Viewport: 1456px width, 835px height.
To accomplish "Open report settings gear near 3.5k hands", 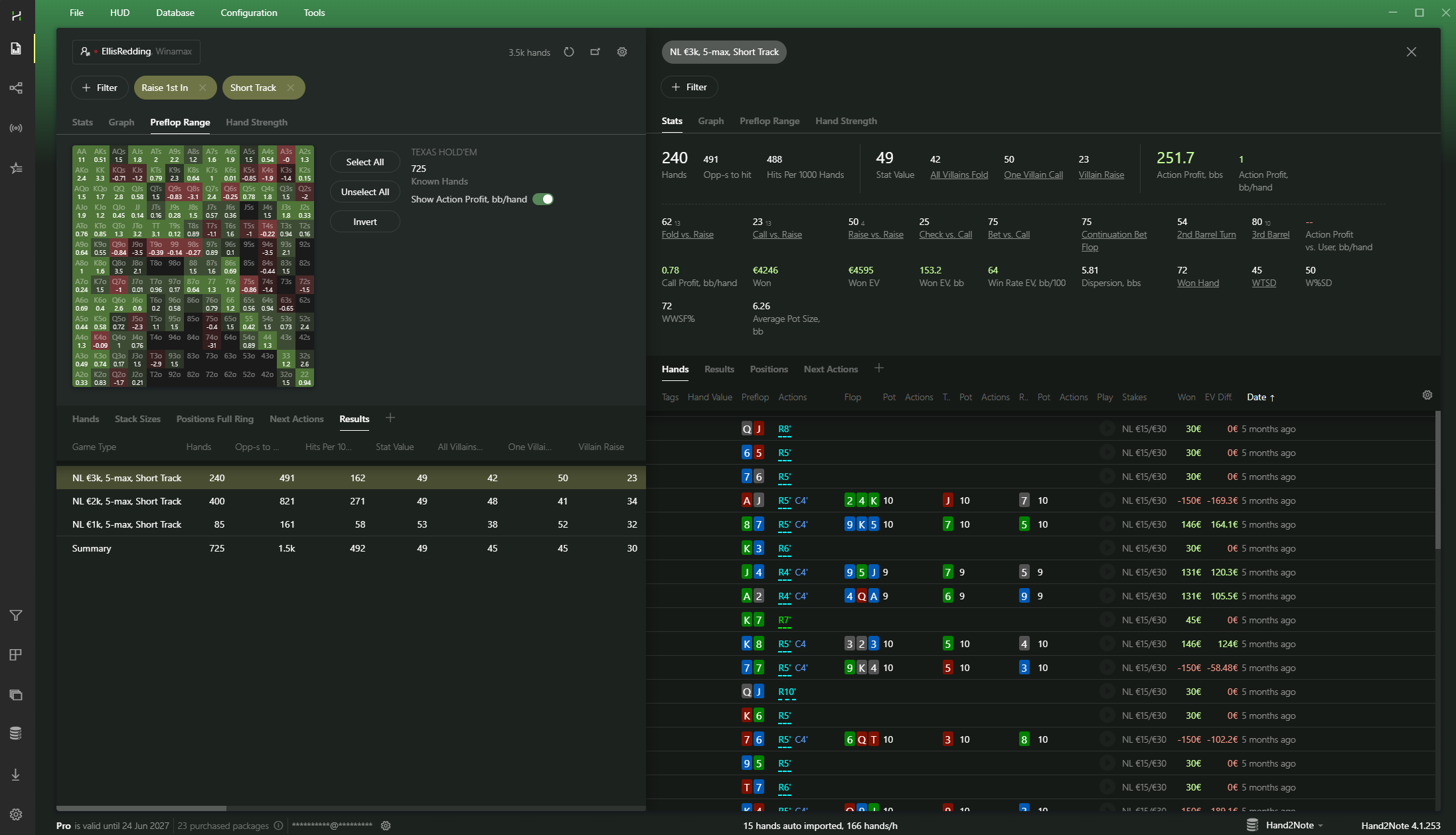I will (x=622, y=52).
